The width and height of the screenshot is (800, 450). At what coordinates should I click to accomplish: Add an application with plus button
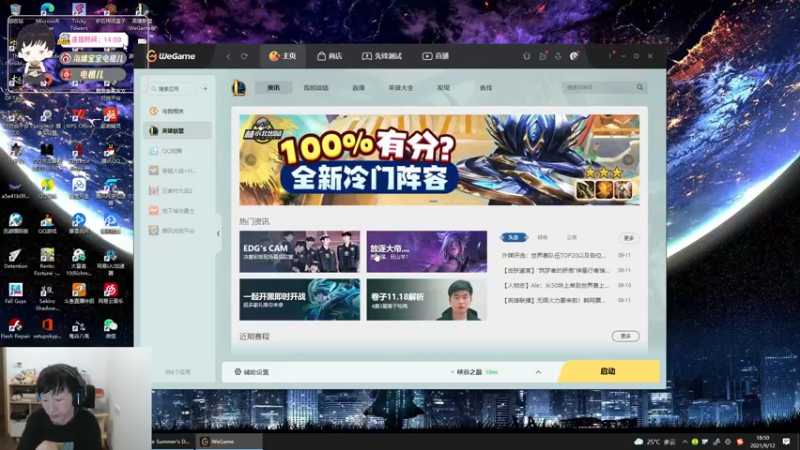coord(205,89)
